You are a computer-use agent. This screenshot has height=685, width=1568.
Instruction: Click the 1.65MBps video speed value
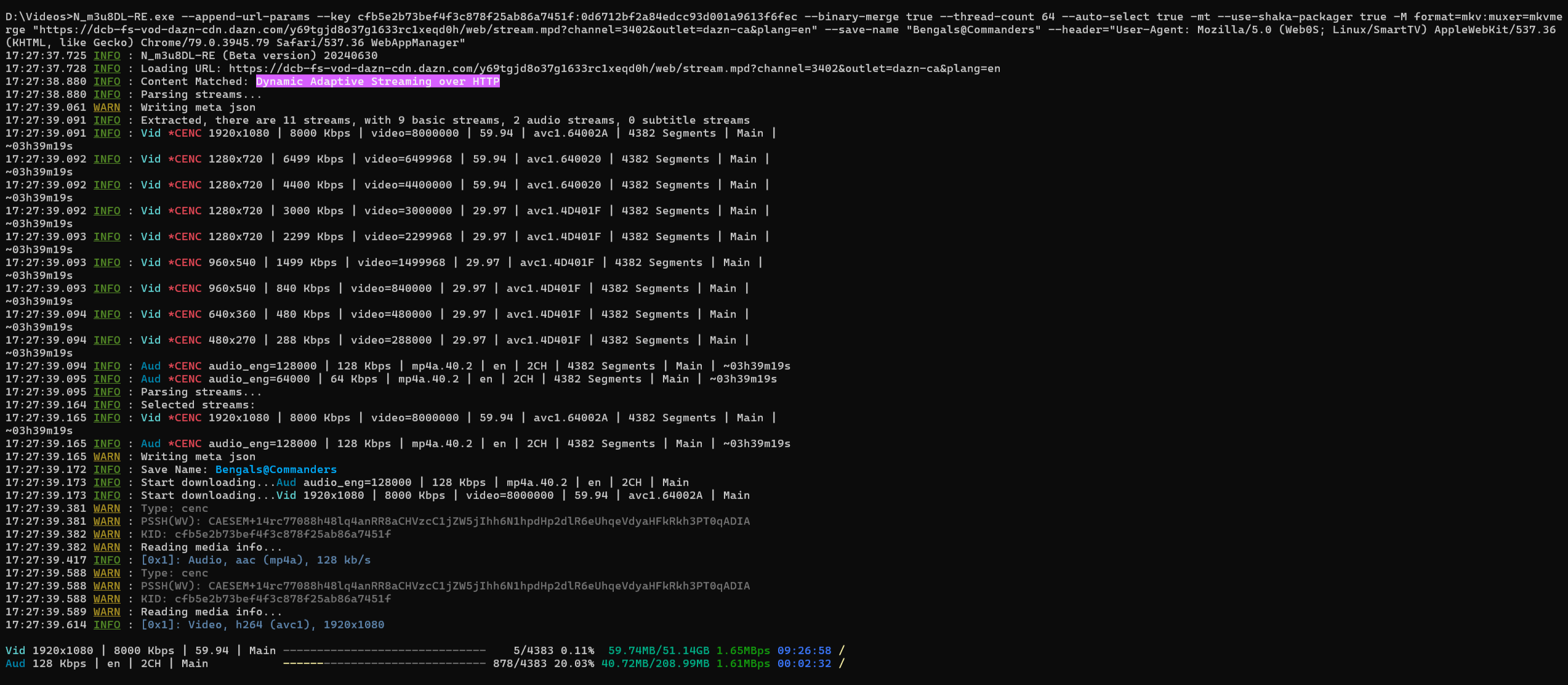click(x=742, y=651)
